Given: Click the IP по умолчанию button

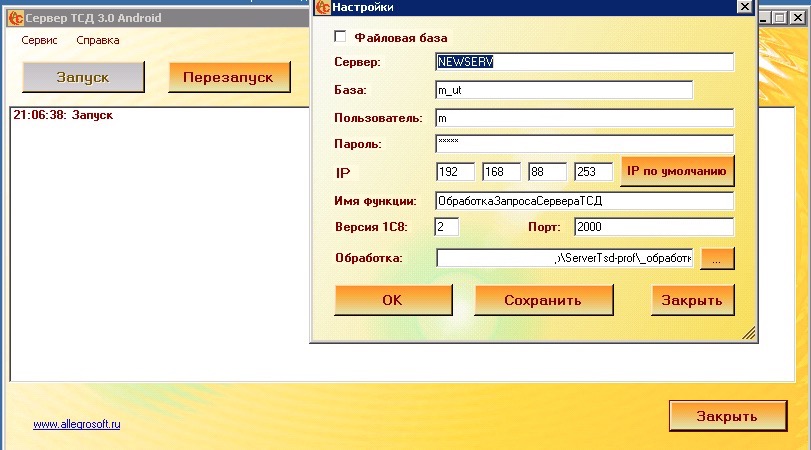Looking at the screenshot, I should pos(677,171).
